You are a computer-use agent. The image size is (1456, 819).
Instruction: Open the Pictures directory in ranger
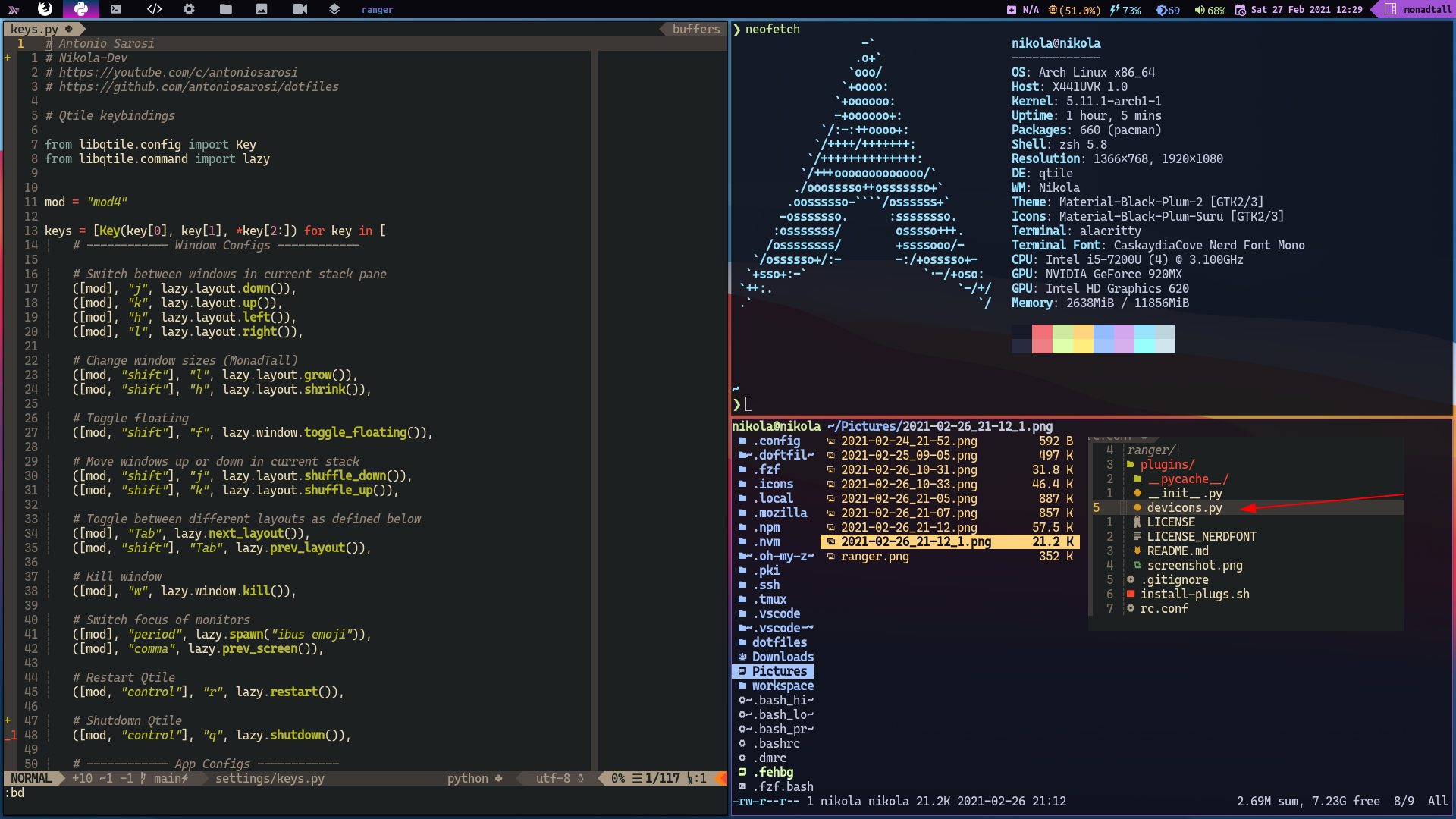779,671
